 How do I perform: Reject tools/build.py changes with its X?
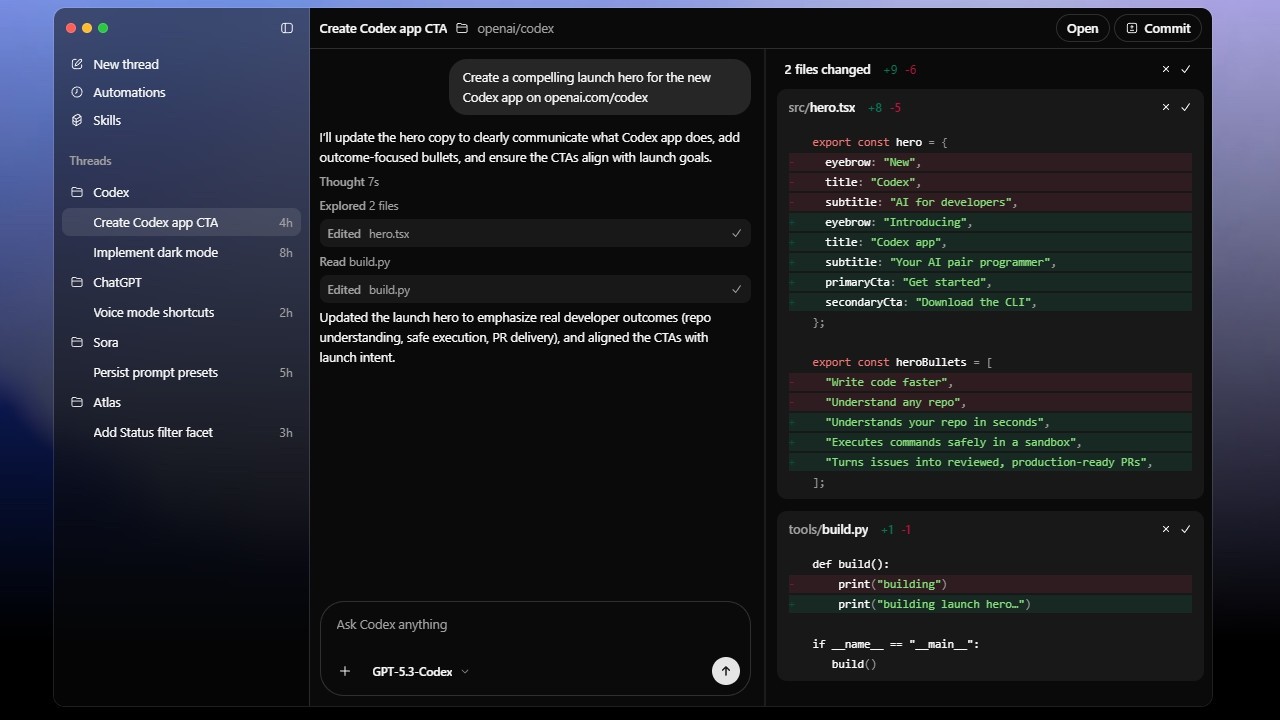tap(1166, 529)
